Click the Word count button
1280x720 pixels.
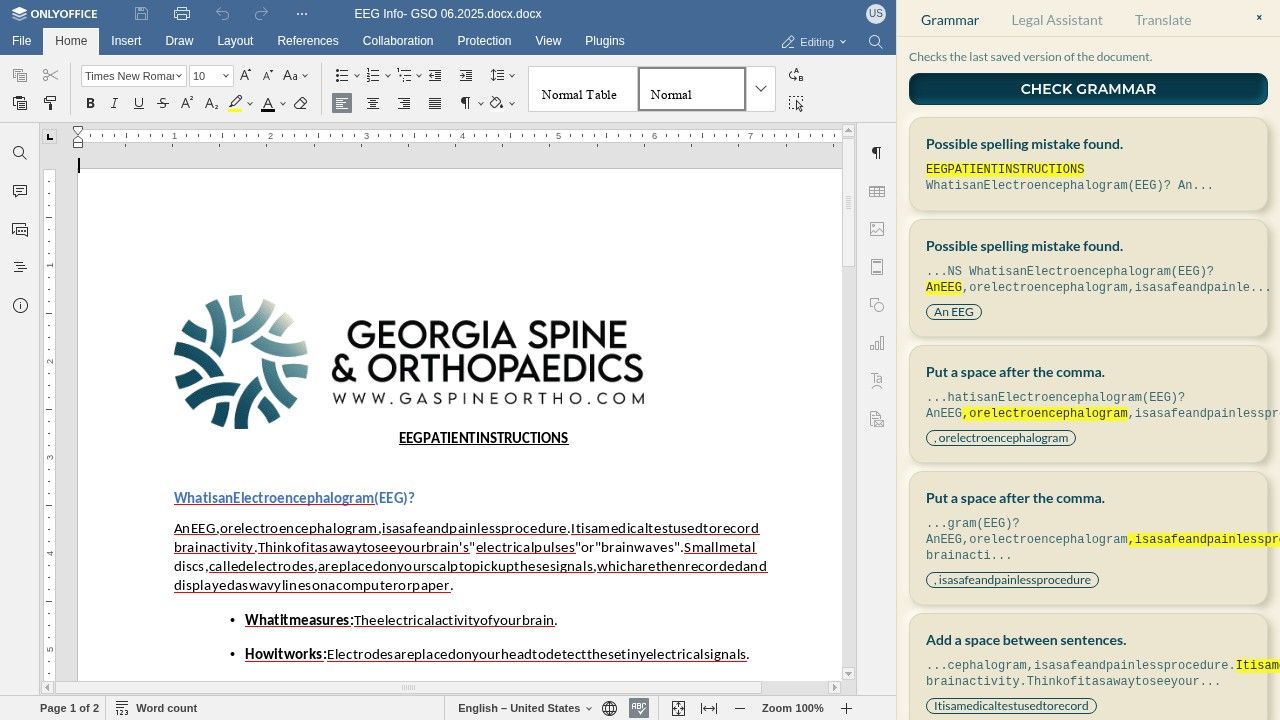156,708
